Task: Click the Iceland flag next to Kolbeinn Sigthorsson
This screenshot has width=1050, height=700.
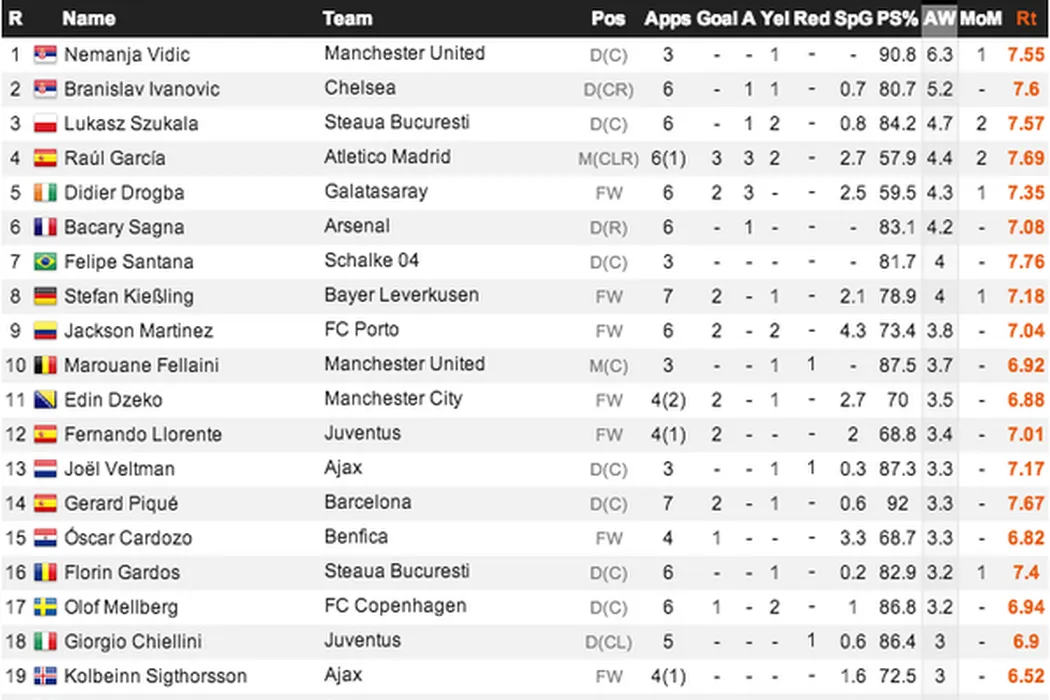Action: (x=45, y=676)
